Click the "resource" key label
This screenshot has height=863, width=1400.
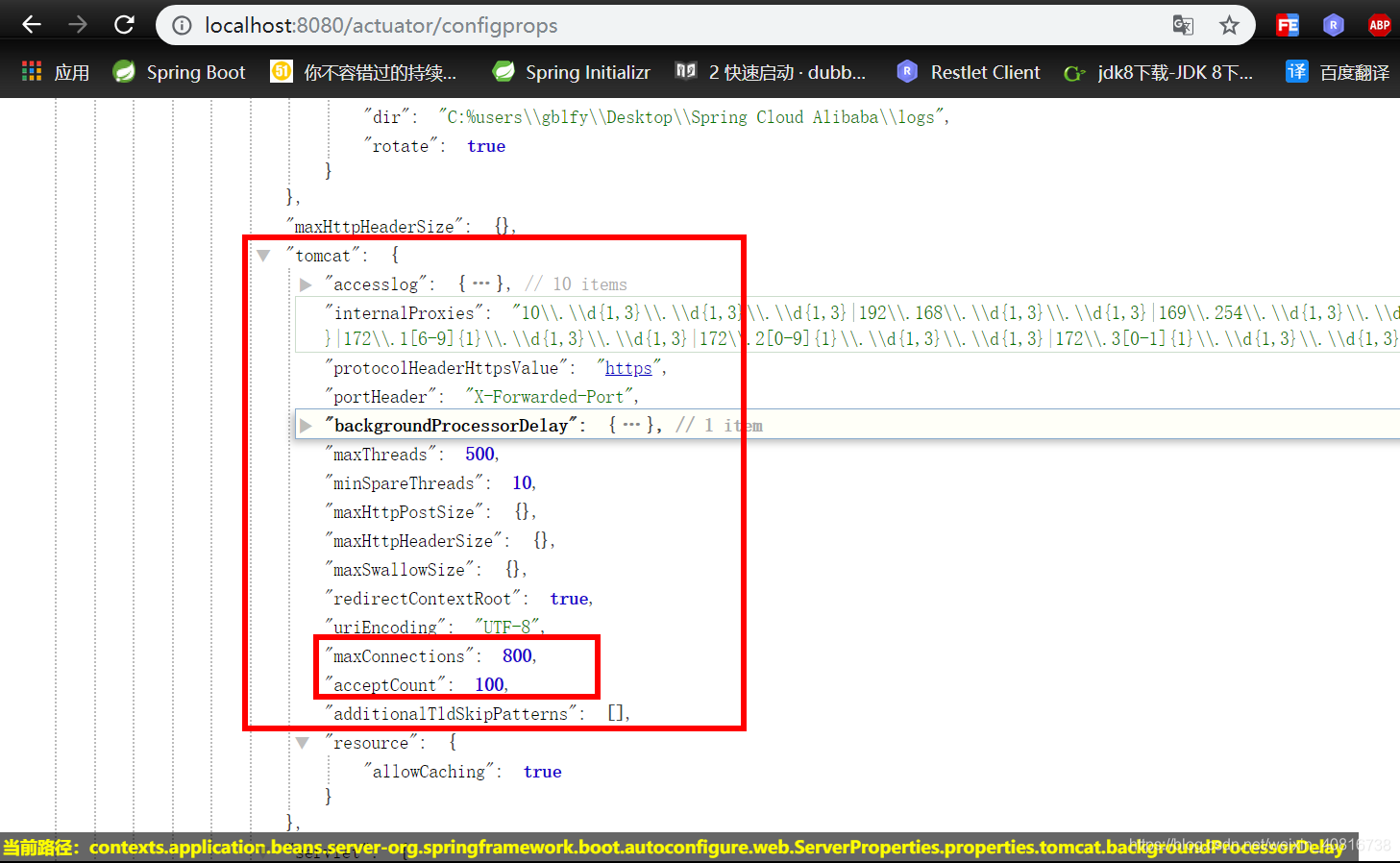tap(371, 743)
